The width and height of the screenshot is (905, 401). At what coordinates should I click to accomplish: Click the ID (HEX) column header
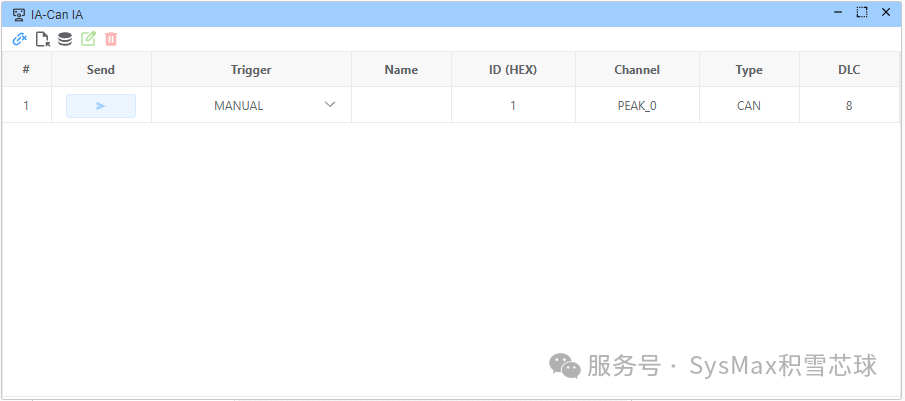pos(513,70)
